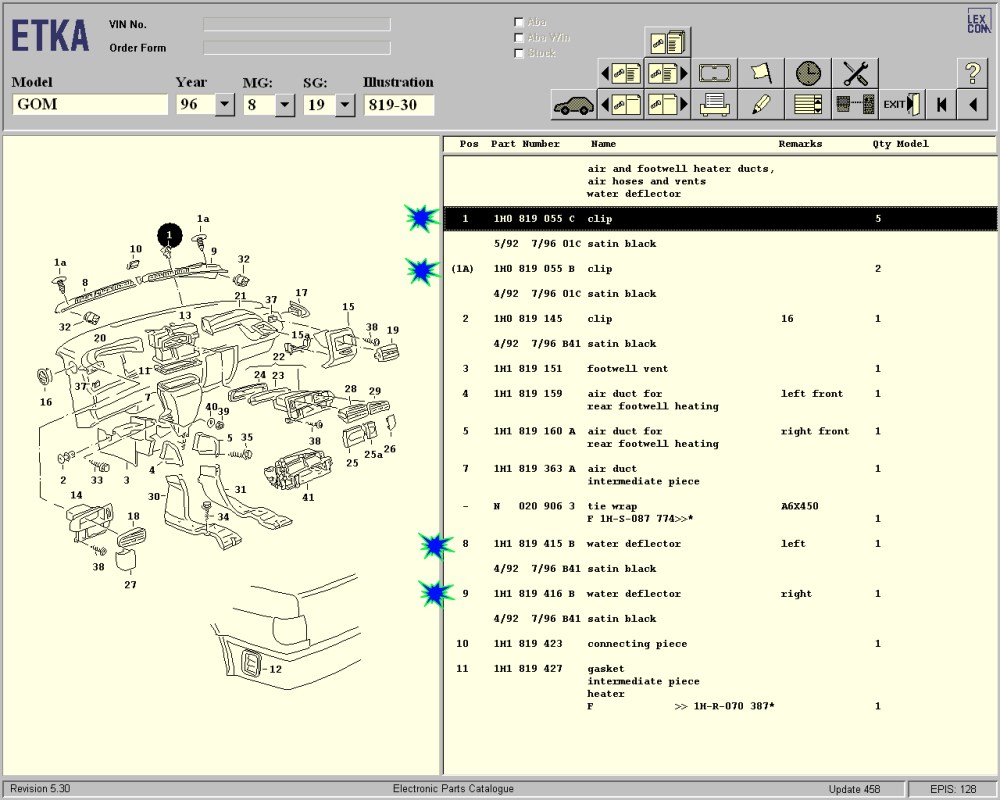This screenshot has height=800, width=1000.
Task: Jump to first with the bar-arrow icon
Action: tap(941, 104)
